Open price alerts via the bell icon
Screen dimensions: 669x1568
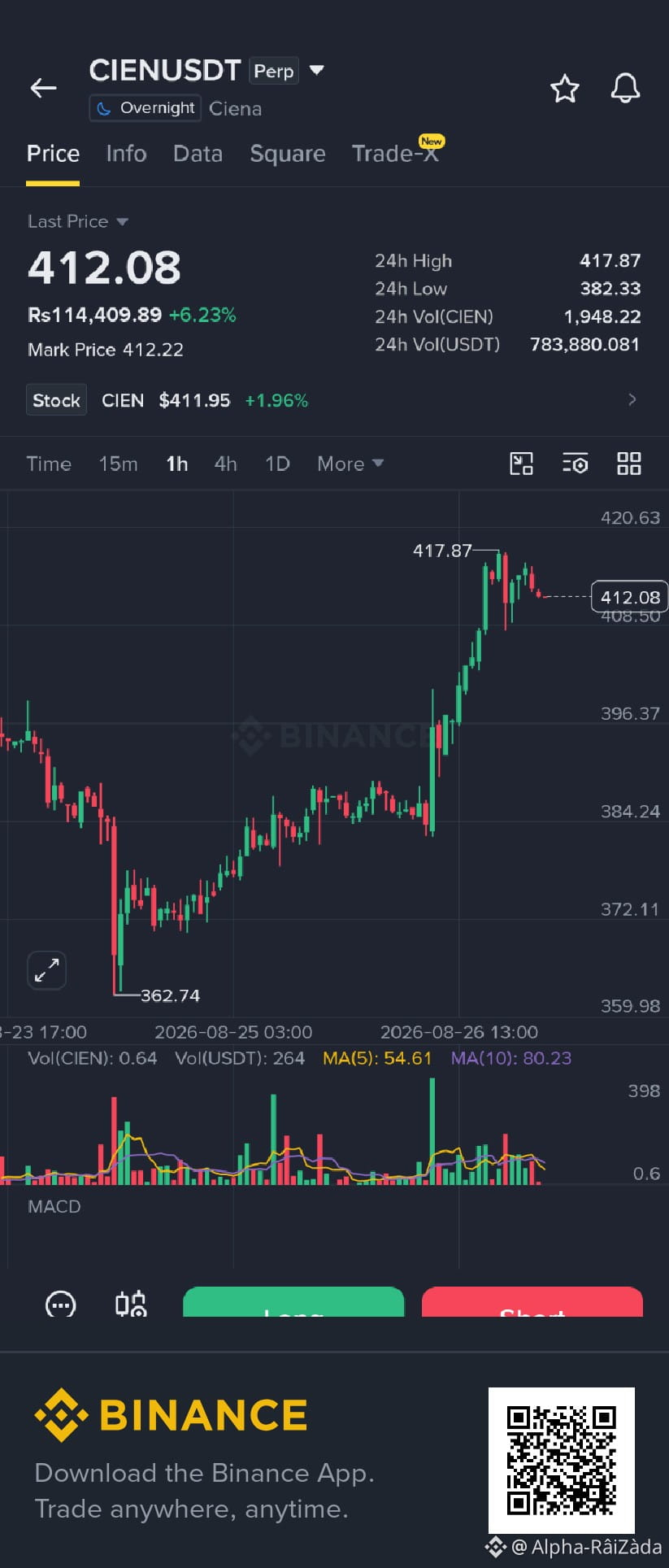[x=625, y=88]
